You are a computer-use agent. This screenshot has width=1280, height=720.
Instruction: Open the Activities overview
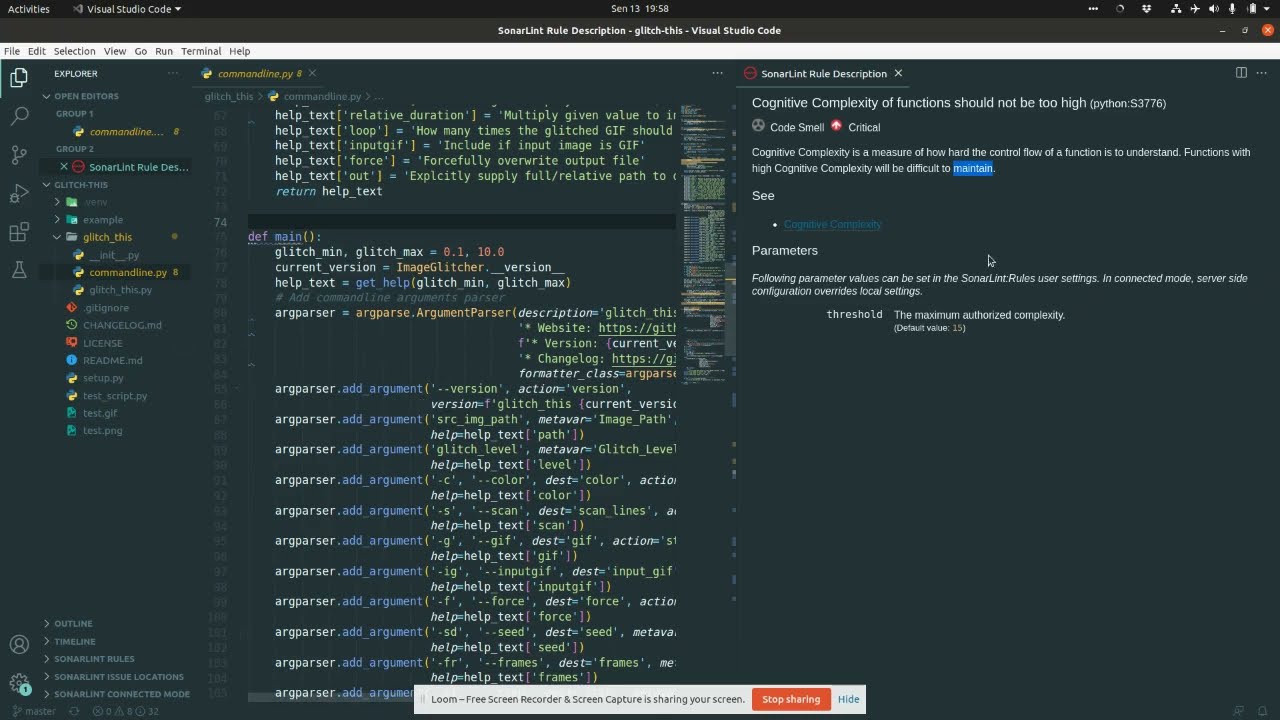(29, 9)
